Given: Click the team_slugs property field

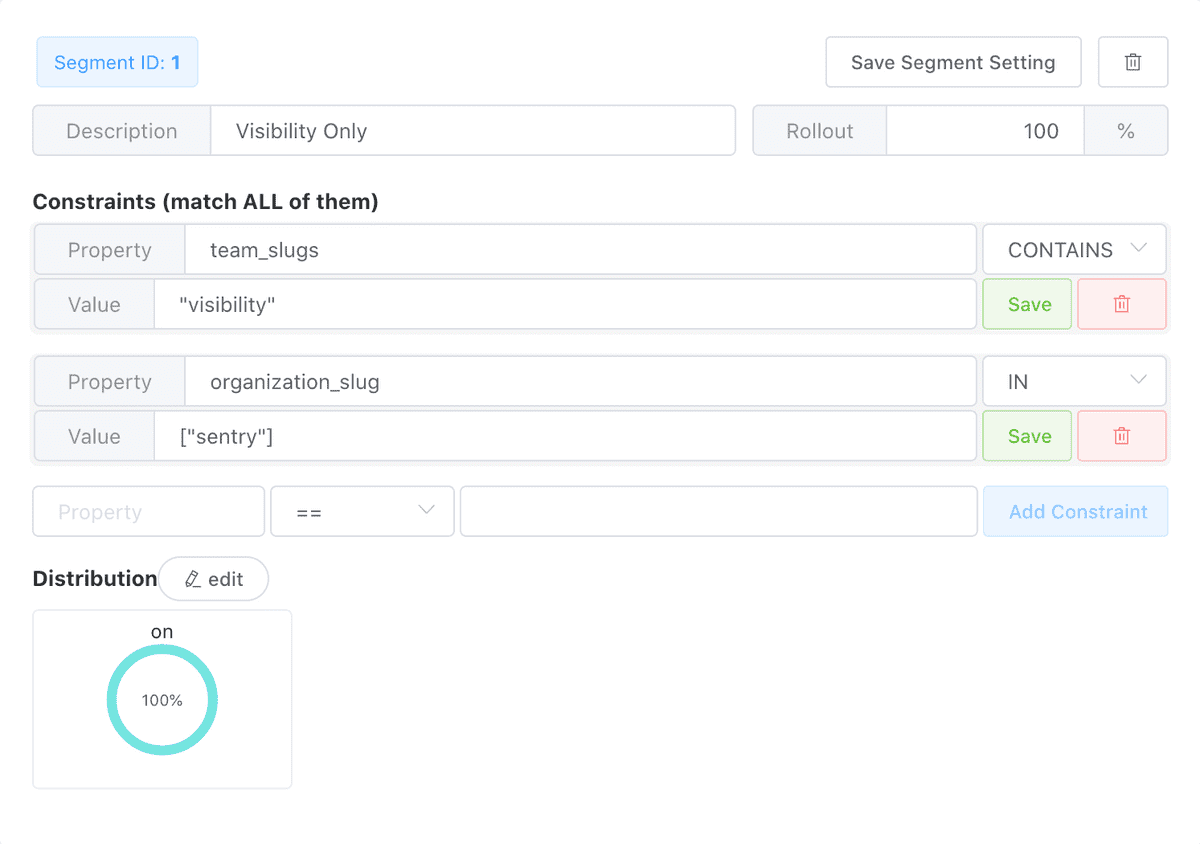Looking at the screenshot, I should click(580, 250).
